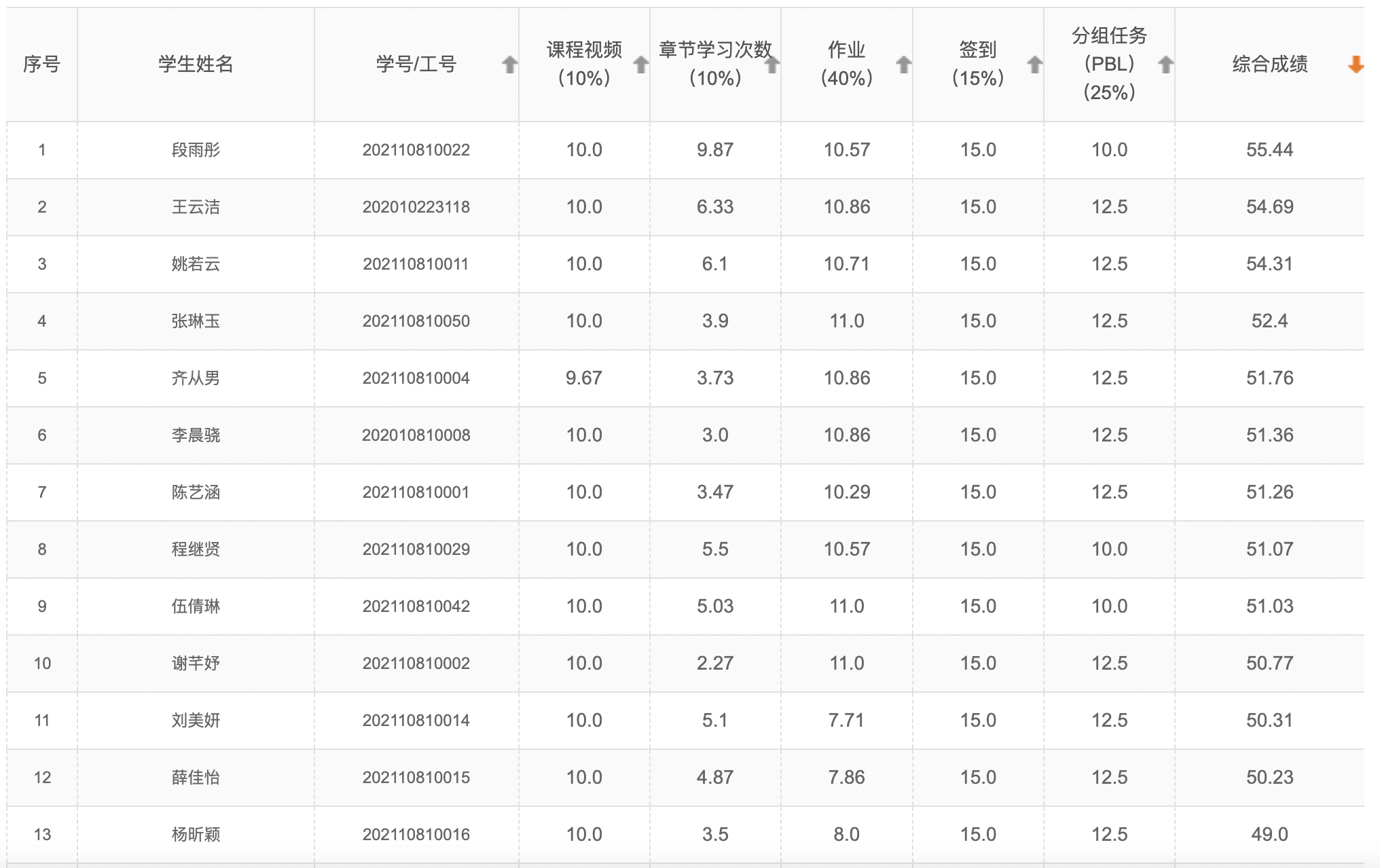Click total score 51.07 for 程继贤

[1269, 549]
